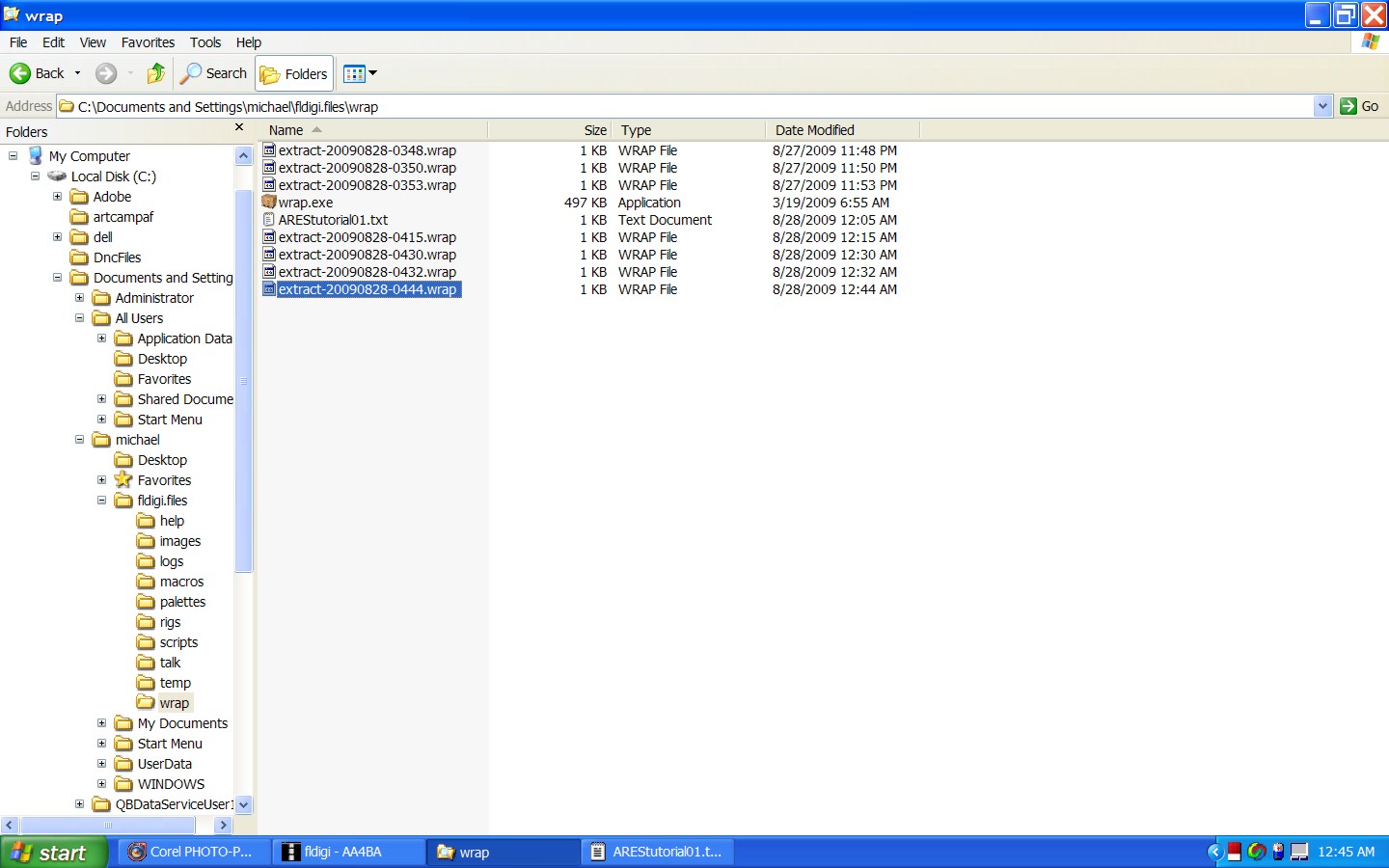Open the Edit menu
This screenshot has height=868, width=1389.
54,42
